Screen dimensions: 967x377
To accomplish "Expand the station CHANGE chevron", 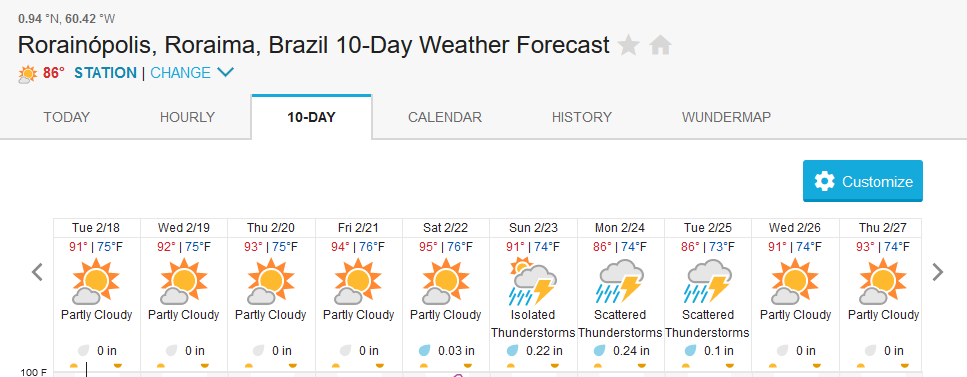I will (226, 73).
